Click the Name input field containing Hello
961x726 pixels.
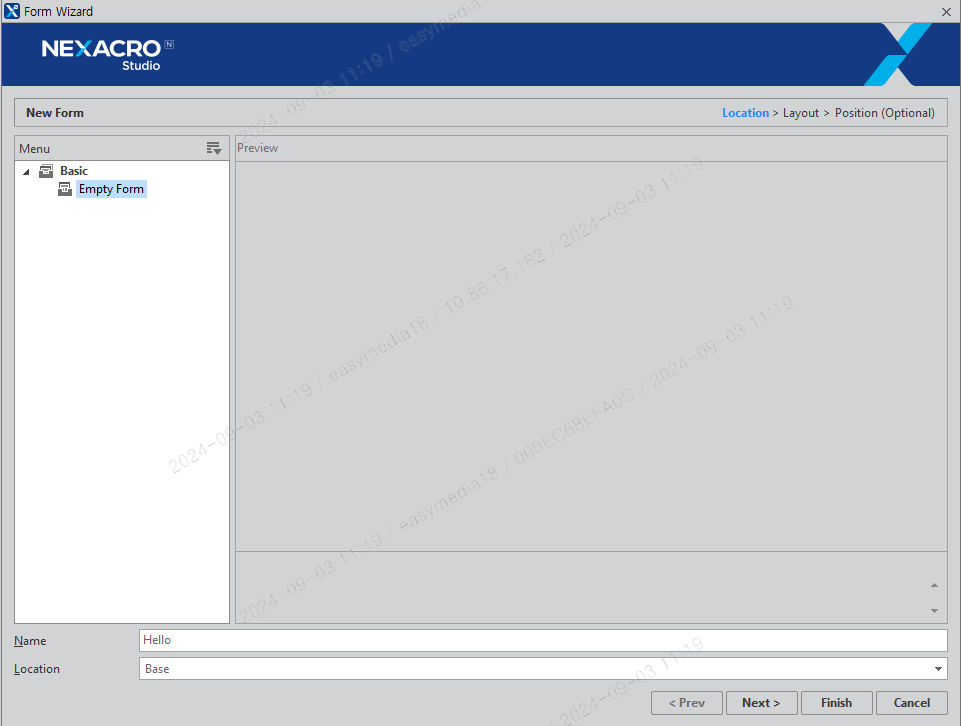[x=543, y=640]
